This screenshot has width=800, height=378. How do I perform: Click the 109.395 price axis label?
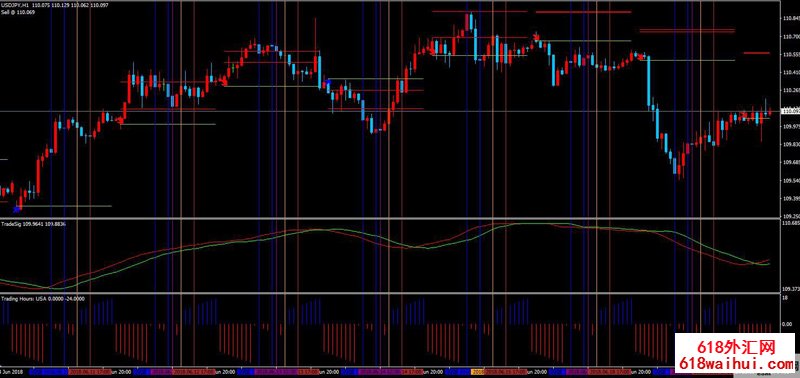pos(790,199)
